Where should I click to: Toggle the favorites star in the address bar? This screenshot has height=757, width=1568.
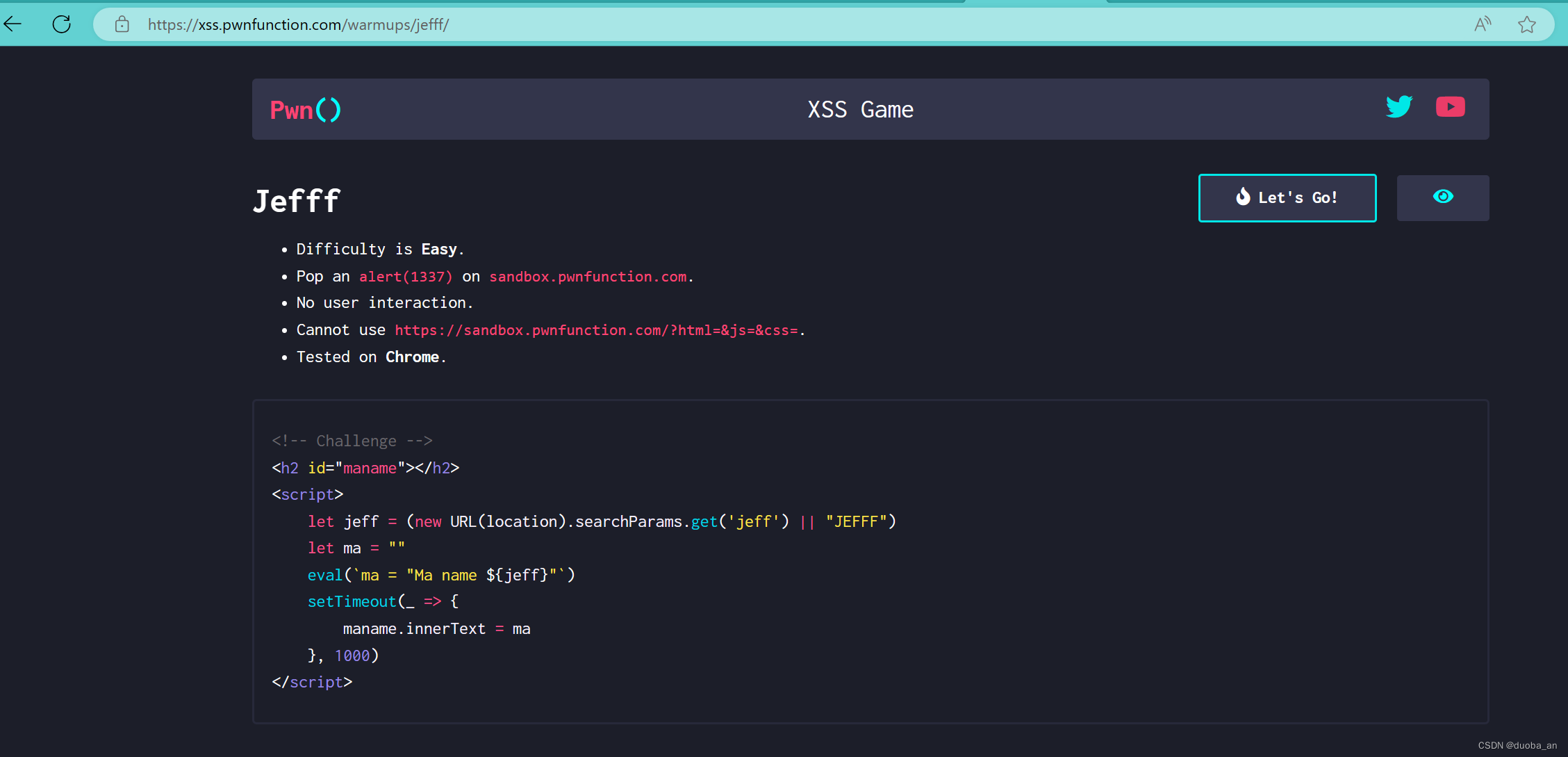1526,24
